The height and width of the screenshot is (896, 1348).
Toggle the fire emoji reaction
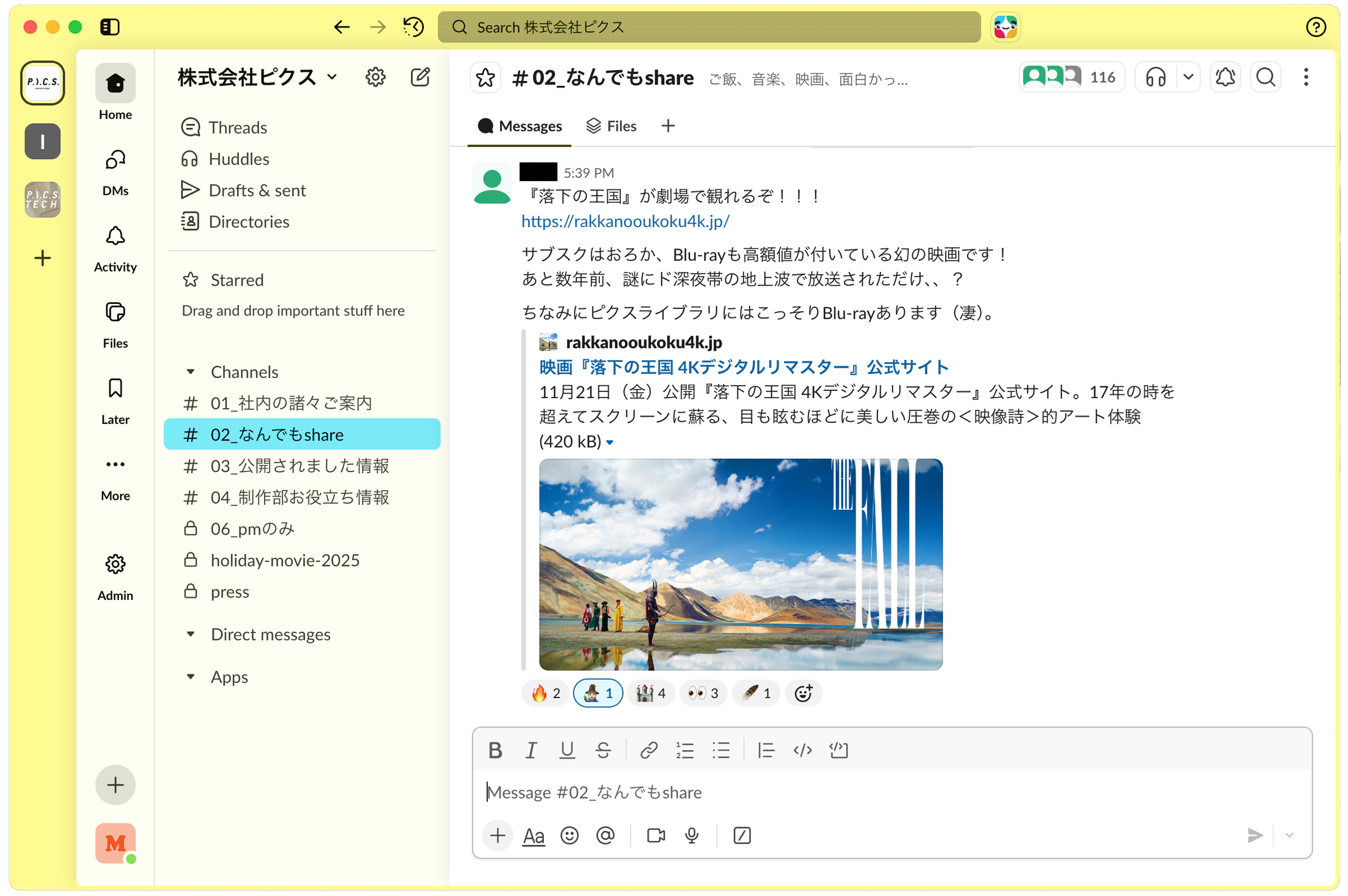(x=545, y=694)
